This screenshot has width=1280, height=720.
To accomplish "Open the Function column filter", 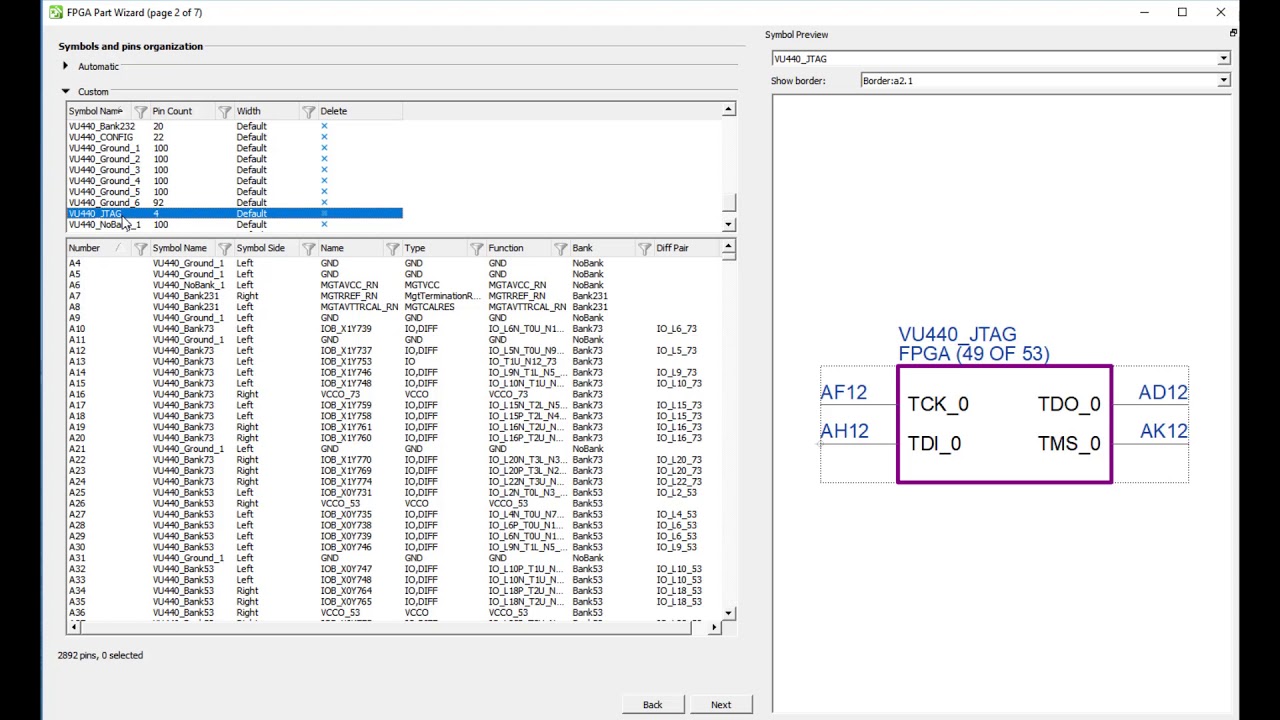I will click(560, 248).
